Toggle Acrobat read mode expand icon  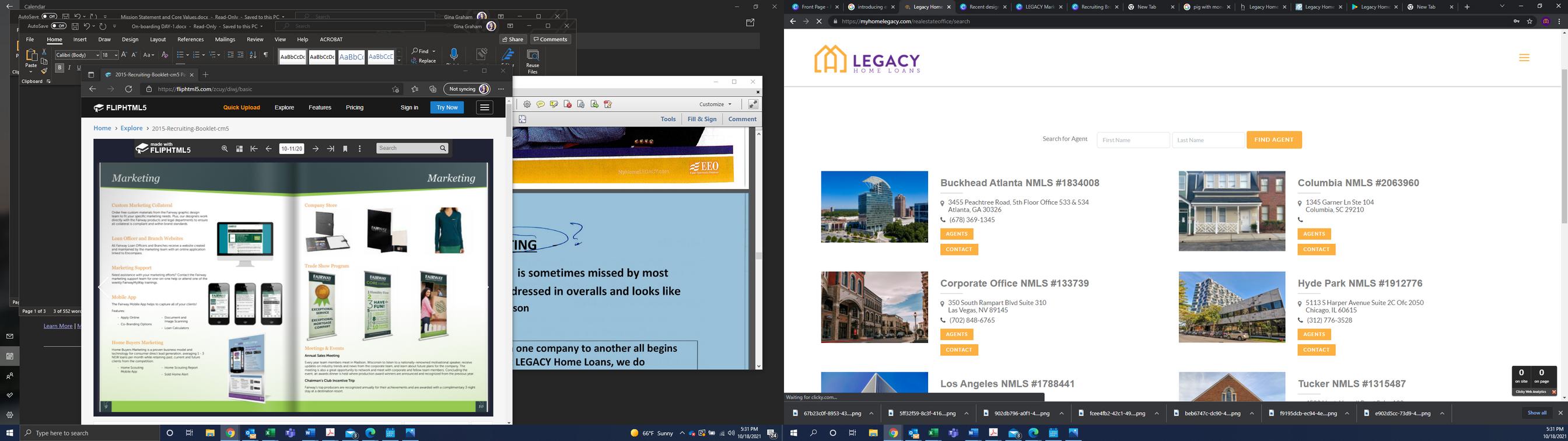coord(753,104)
